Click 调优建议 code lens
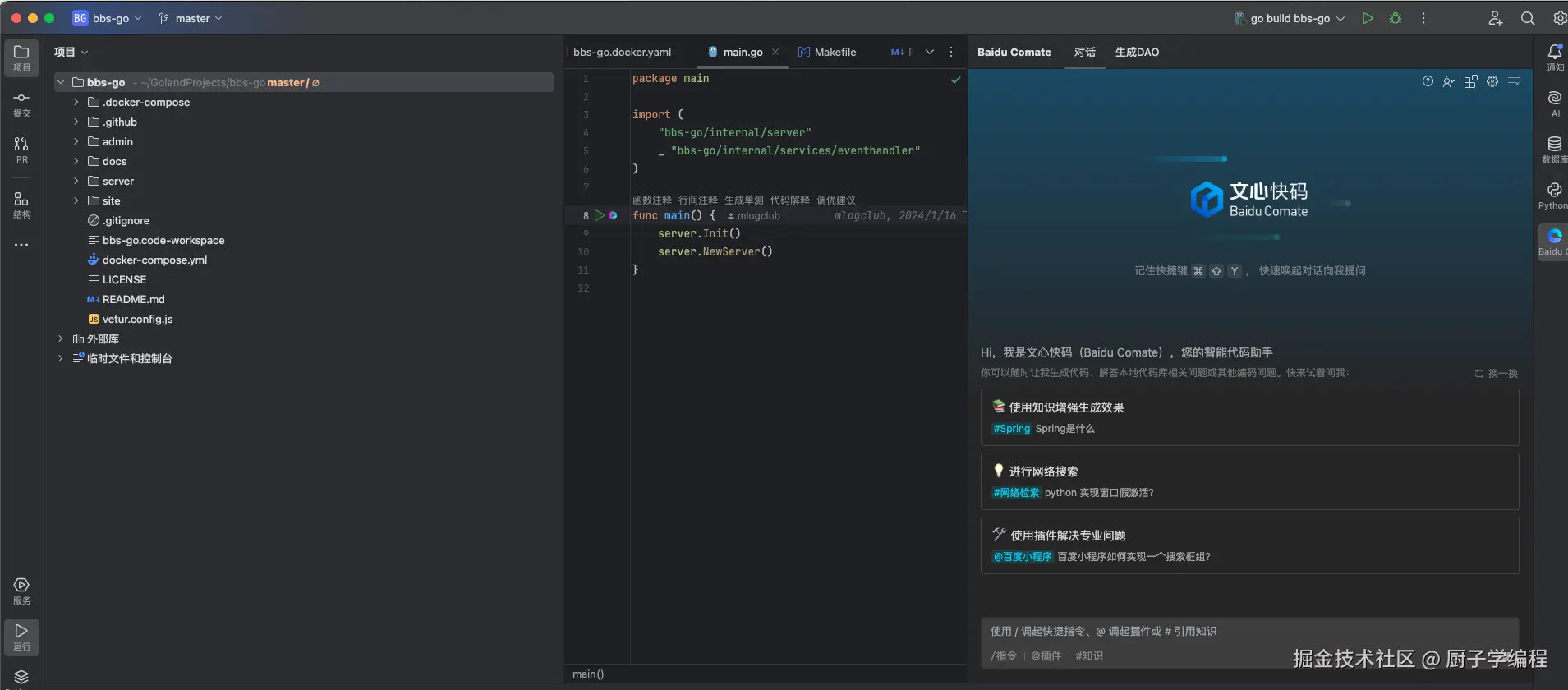This screenshot has height=690, width=1568. tap(835, 200)
